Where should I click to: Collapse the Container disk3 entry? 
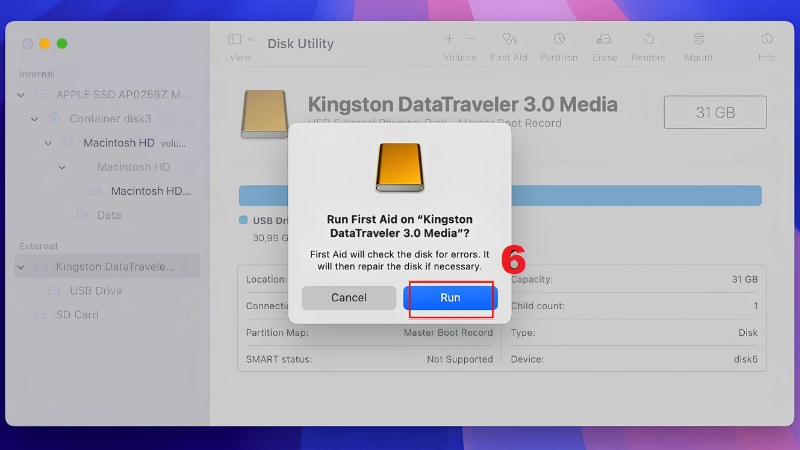pyautogui.click(x=35, y=119)
